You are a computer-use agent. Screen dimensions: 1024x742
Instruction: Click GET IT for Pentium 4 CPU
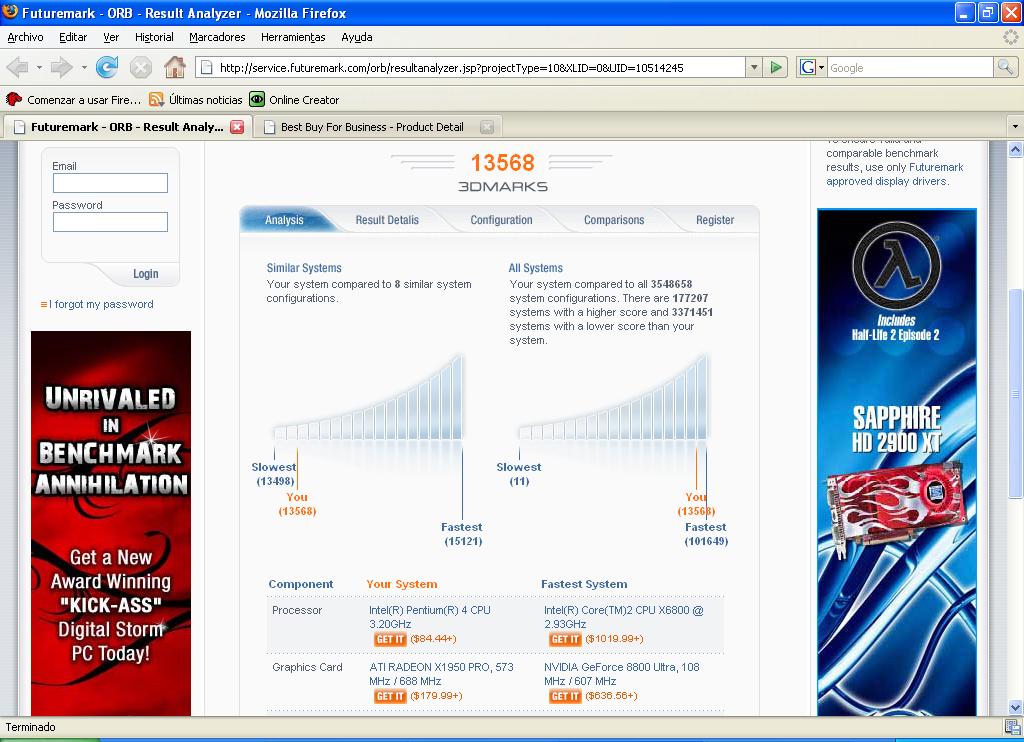pos(391,639)
